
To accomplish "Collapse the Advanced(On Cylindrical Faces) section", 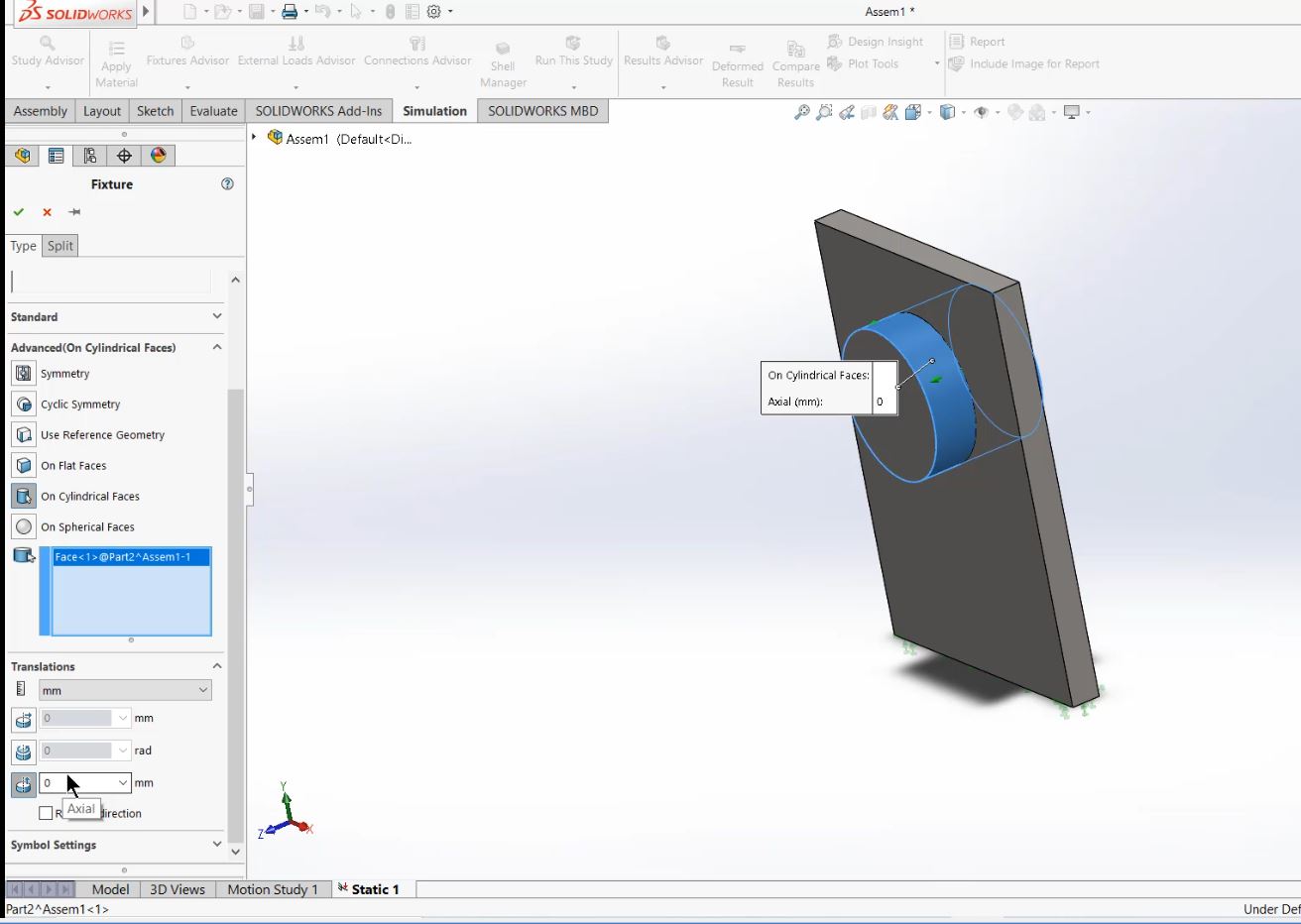I will (x=216, y=347).
